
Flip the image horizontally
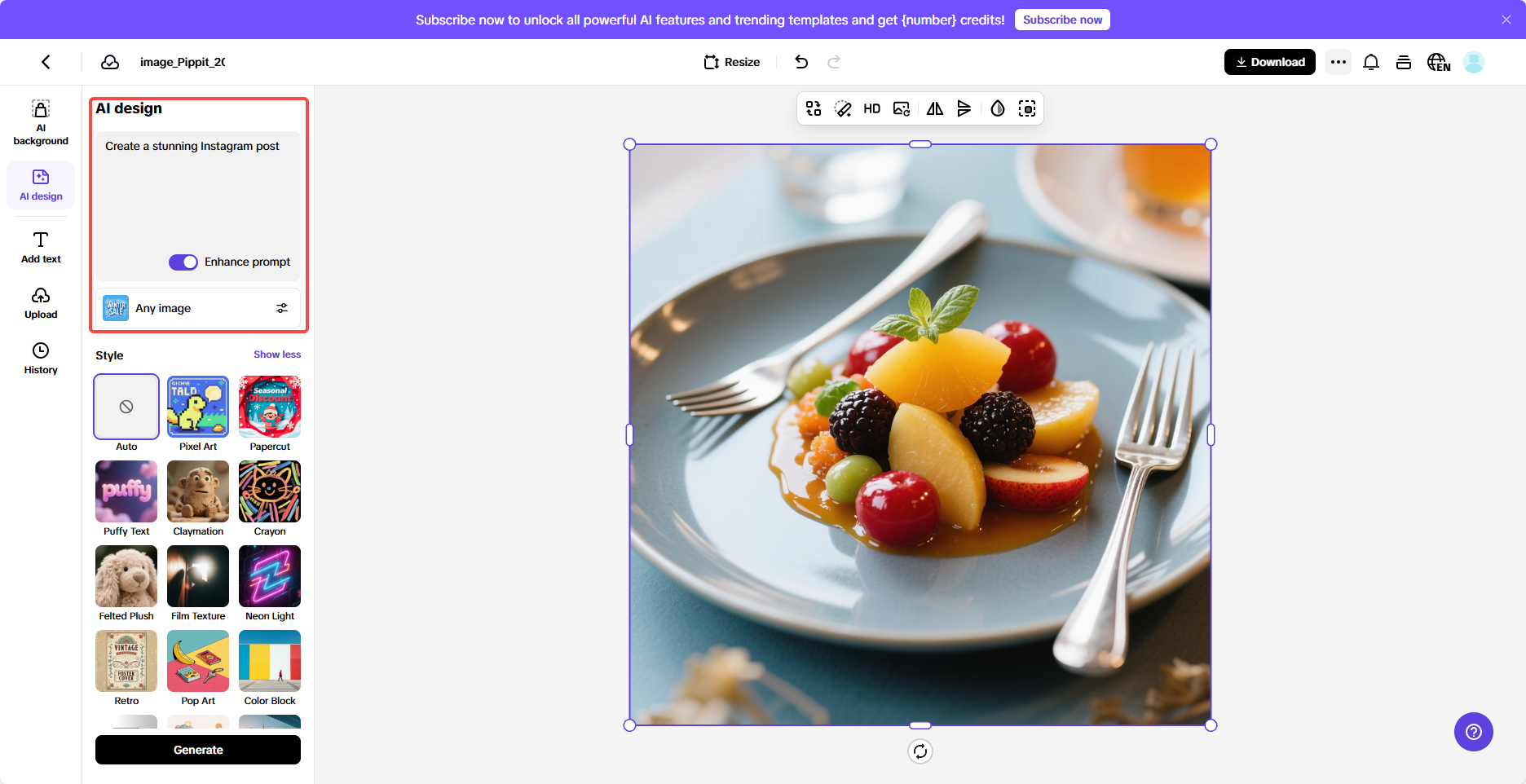pos(935,108)
